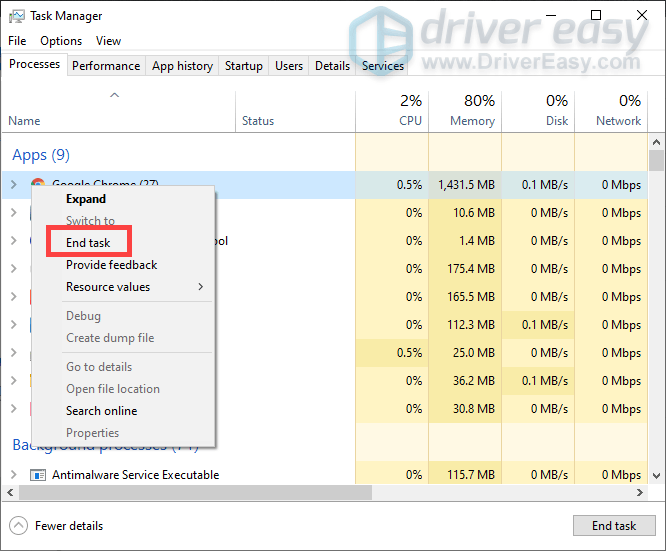The height and width of the screenshot is (551, 666).
Task: Select Provide feedback in context menu
Action: 112,265
